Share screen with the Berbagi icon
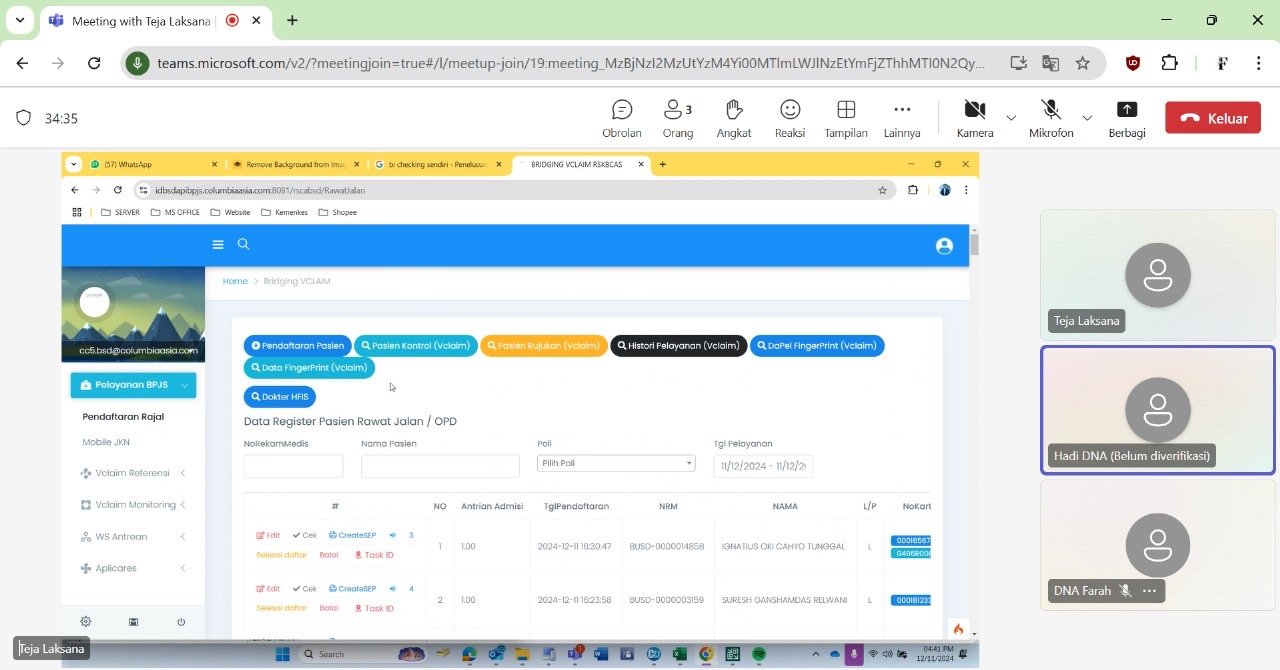 [x=1126, y=118]
